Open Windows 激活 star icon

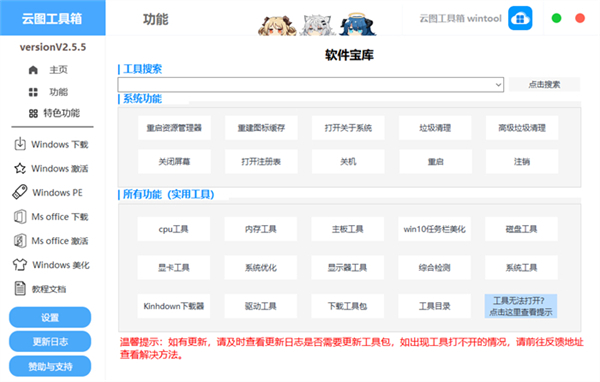[x=20, y=168]
